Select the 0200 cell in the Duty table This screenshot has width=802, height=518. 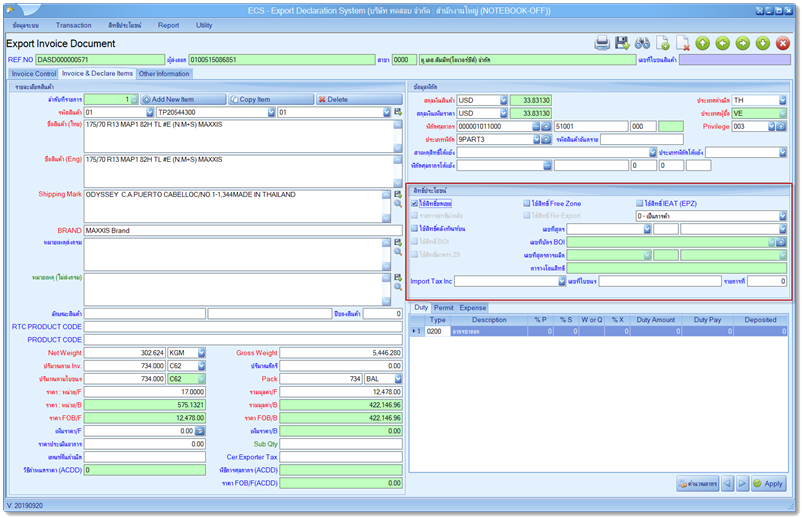point(437,331)
